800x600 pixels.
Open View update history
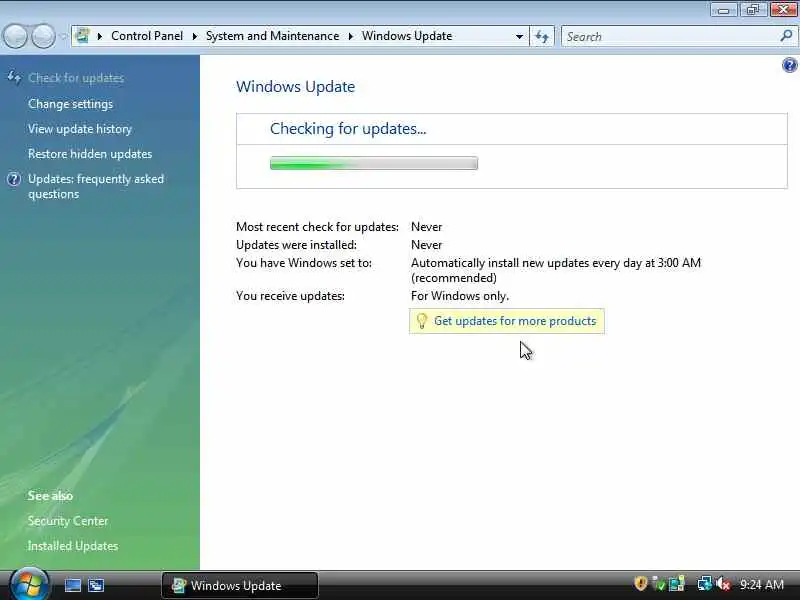click(80, 129)
